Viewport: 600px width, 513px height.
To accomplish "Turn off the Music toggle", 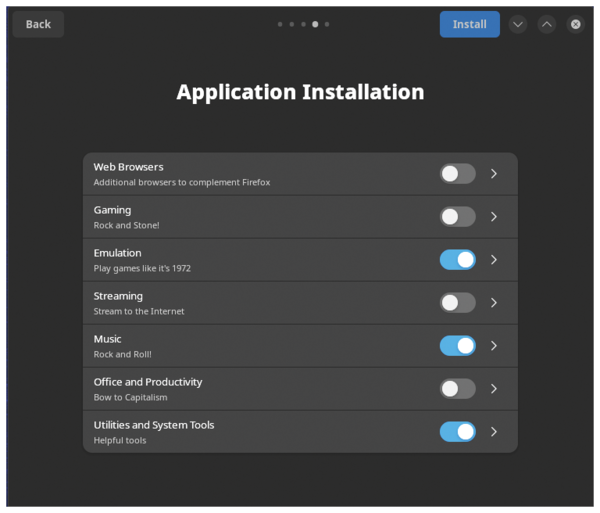I will (x=458, y=346).
